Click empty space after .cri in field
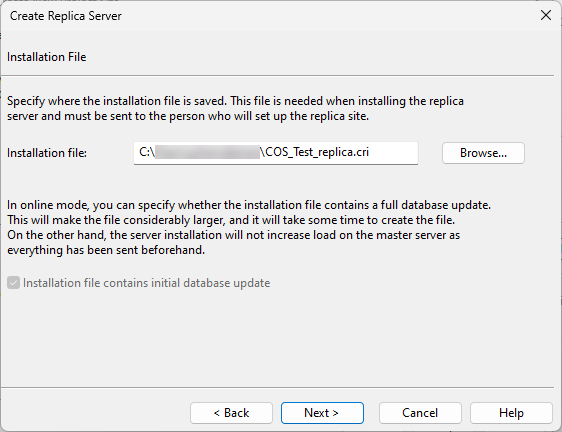562x432 pixels. (393, 153)
